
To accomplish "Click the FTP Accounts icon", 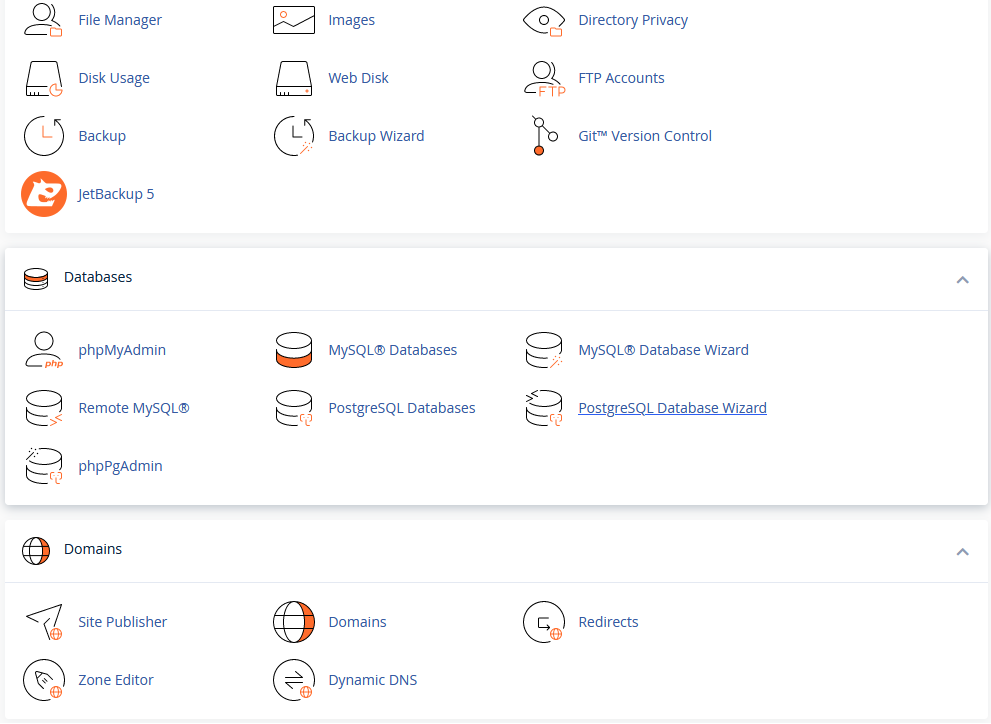I will click(x=544, y=78).
